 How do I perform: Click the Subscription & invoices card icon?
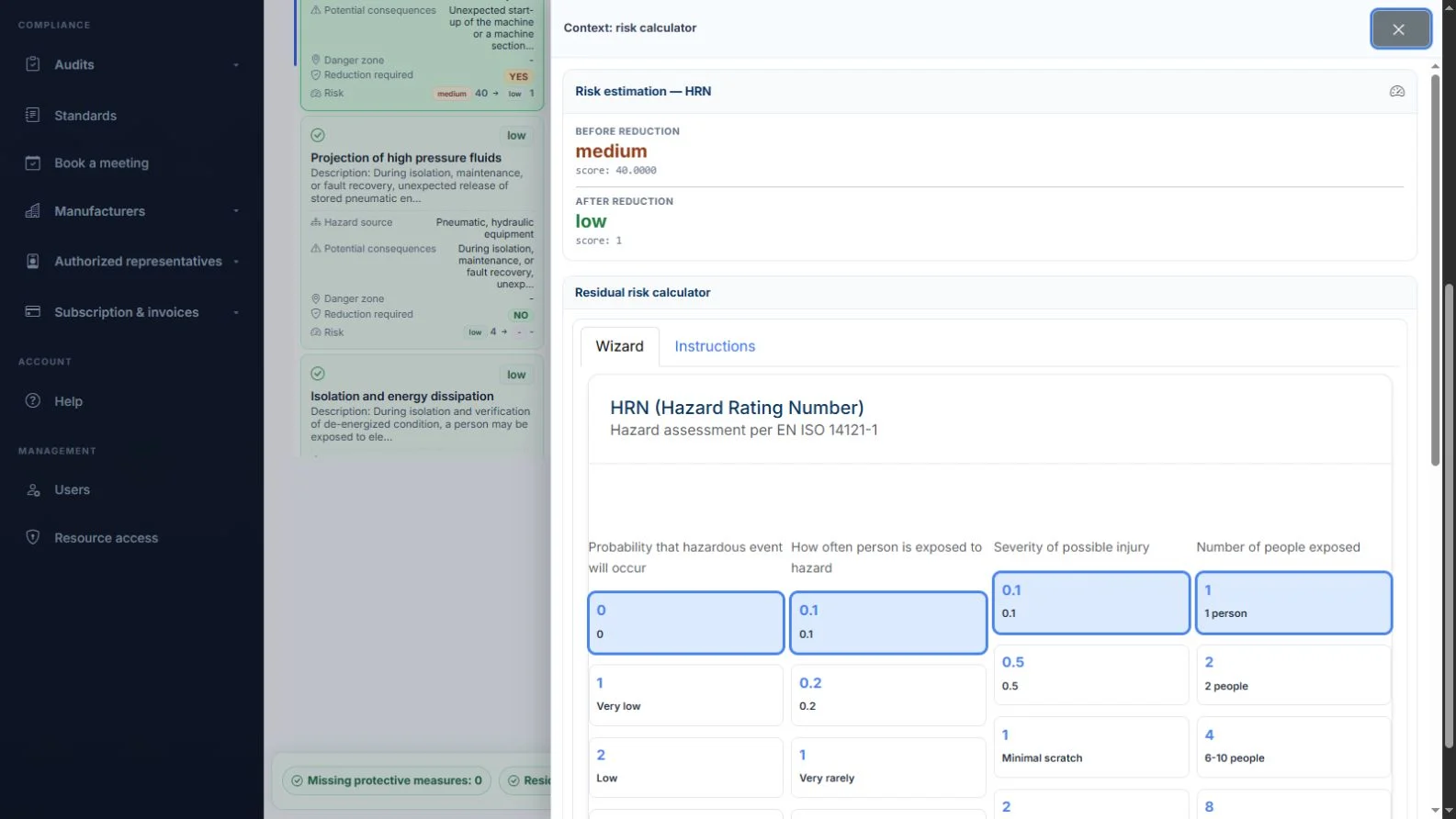tap(33, 312)
